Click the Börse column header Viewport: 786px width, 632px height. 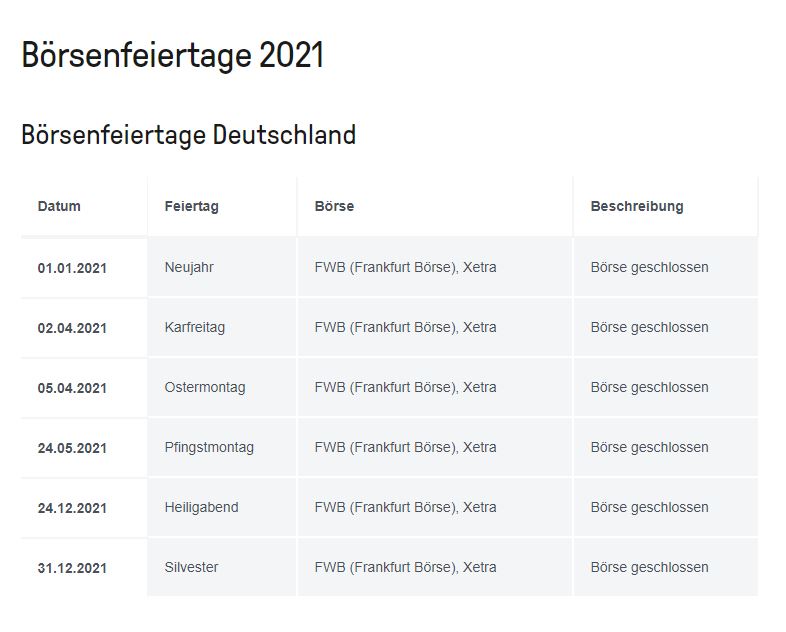click(x=334, y=207)
